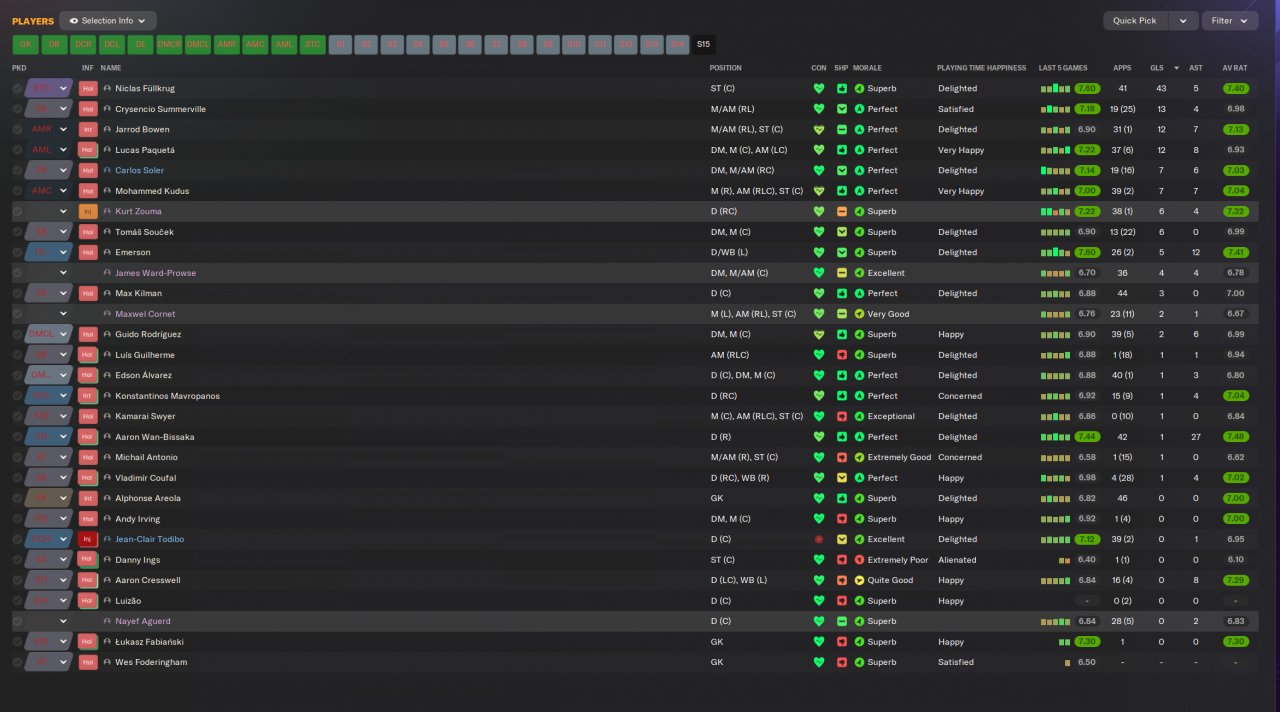Click Niclas Füllkrug's condition heart icon
The image size is (1280, 712).
pos(819,88)
